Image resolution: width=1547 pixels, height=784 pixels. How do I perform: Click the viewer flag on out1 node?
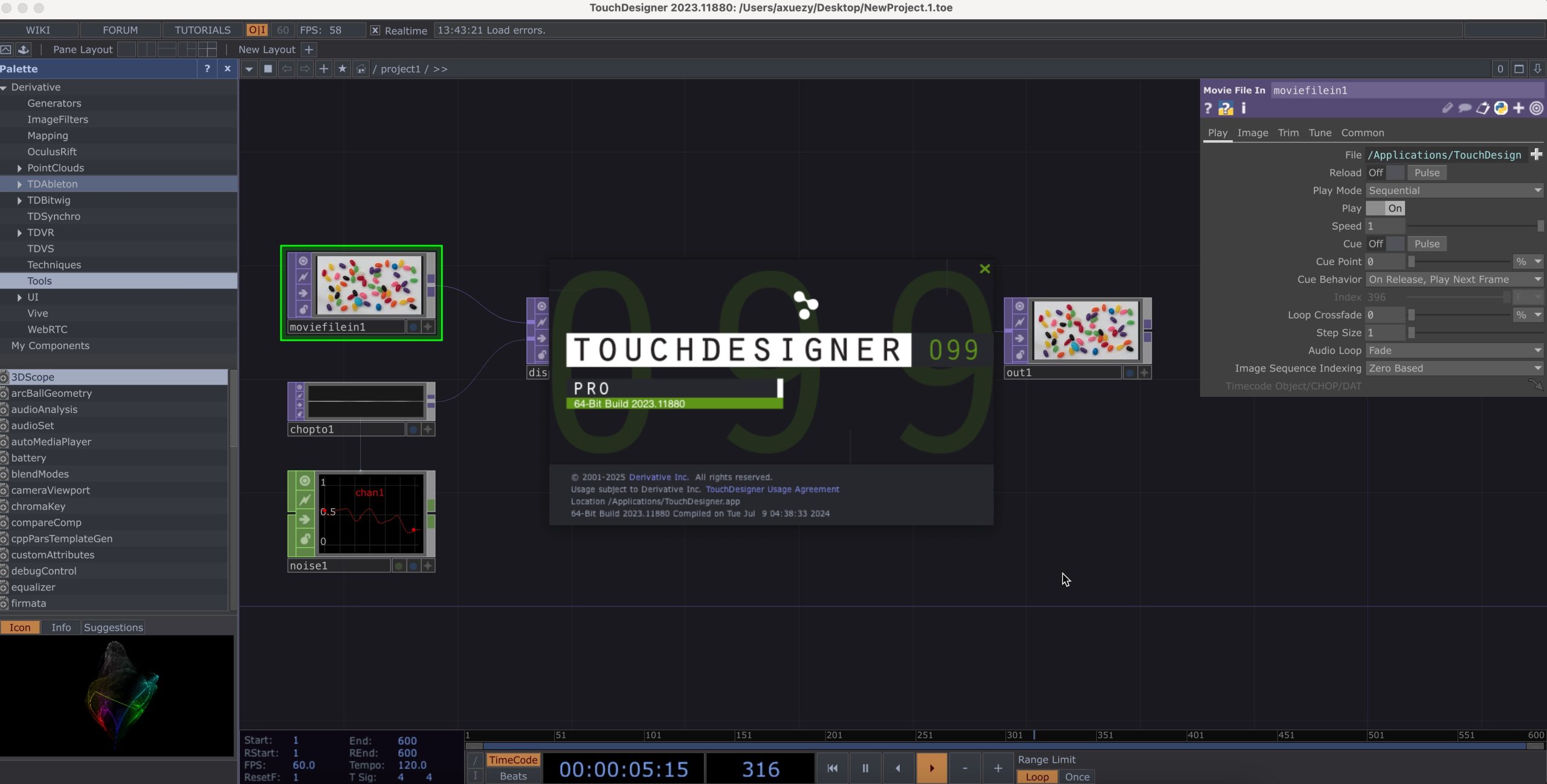(1019, 306)
